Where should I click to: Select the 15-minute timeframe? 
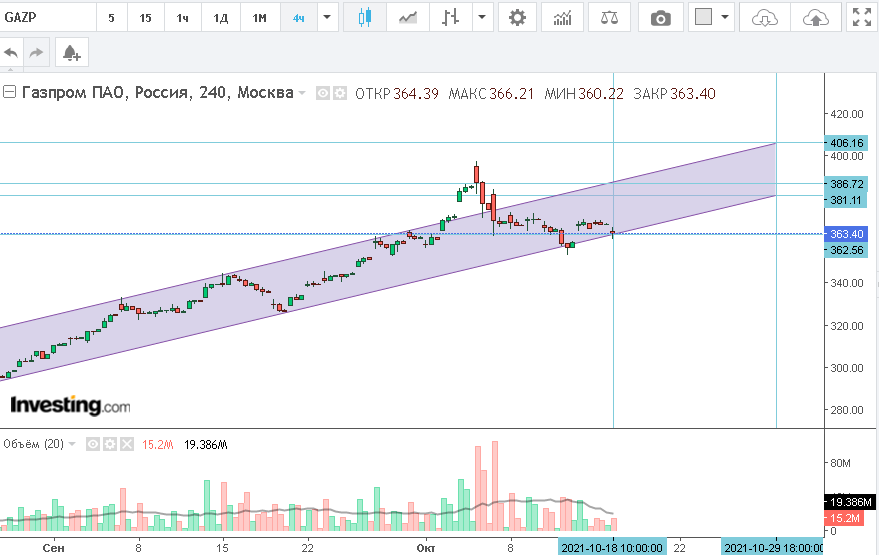coord(145,17)
